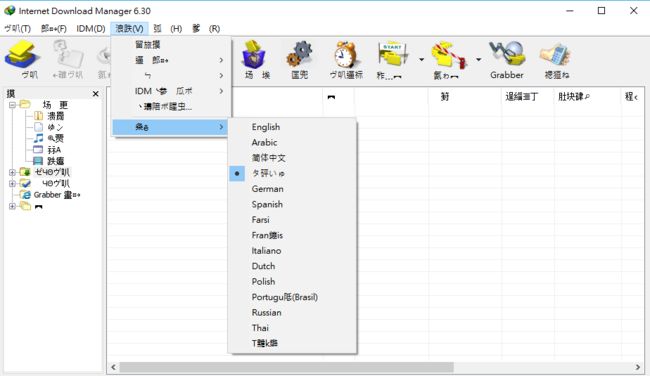Open the IDM submenu entry in View menu

[x=170, y=91]
